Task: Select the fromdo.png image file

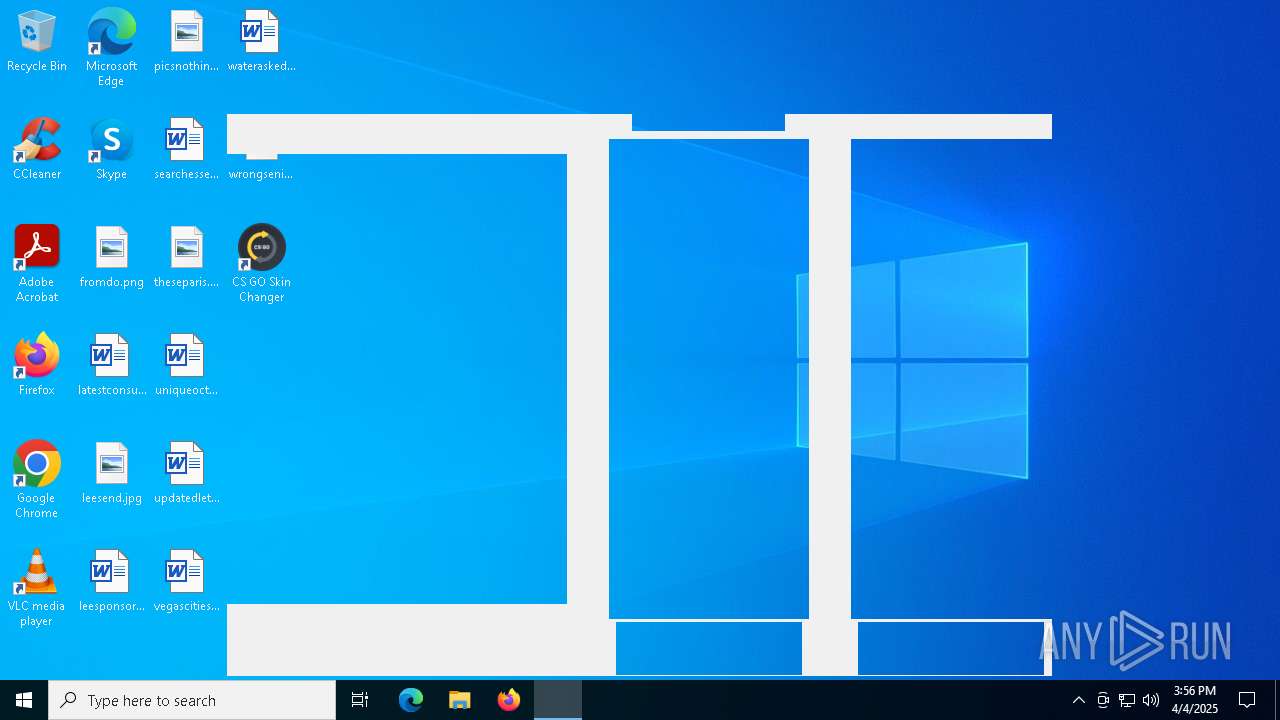Action: tap(111, 258)
